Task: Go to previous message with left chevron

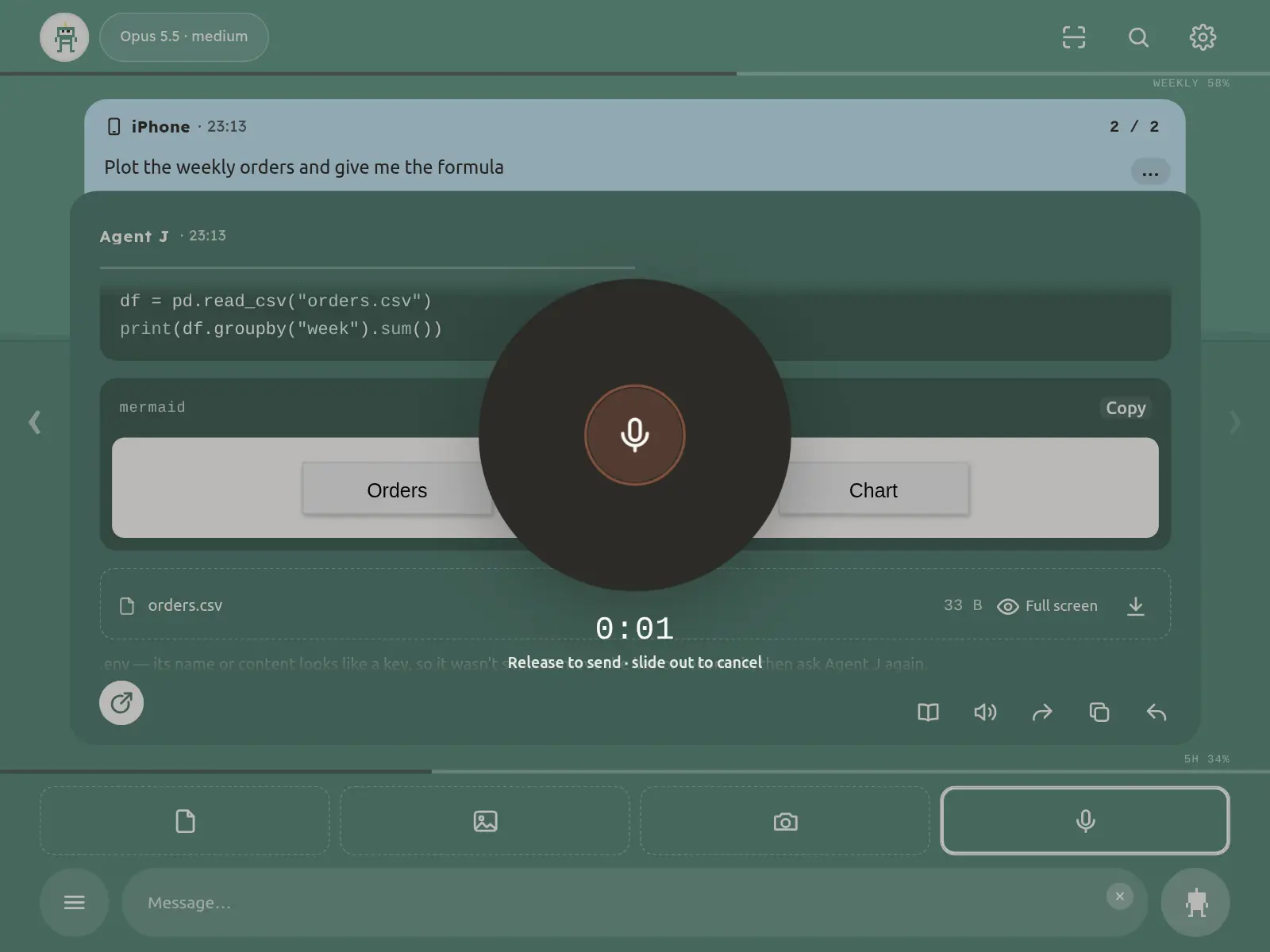Action: tap(34, 421)
